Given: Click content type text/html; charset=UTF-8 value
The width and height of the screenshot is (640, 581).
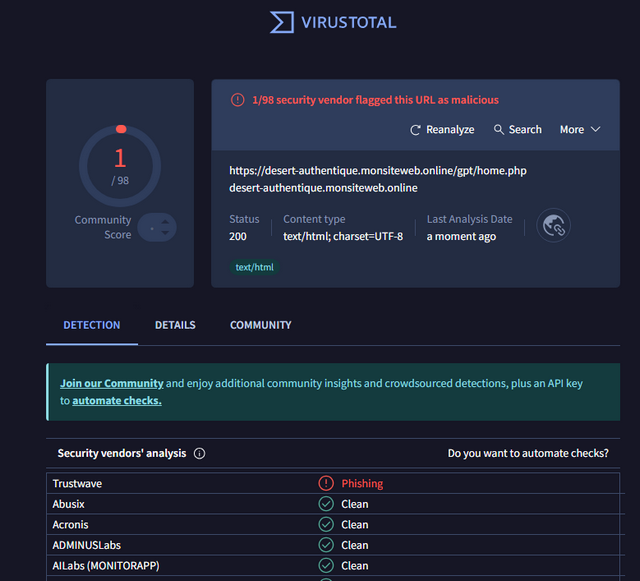Looking at the screenshot, I should pyautogui.click(x=343, y=236).
